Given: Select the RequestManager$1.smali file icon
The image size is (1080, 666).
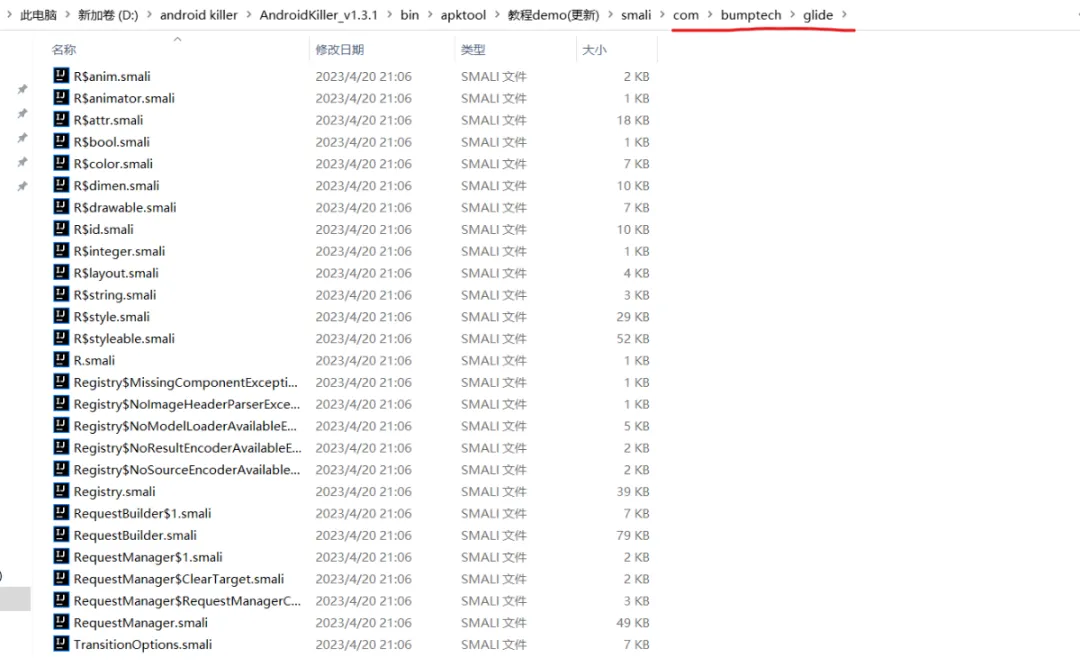Looking at the screenshot, I should [61, 556].
